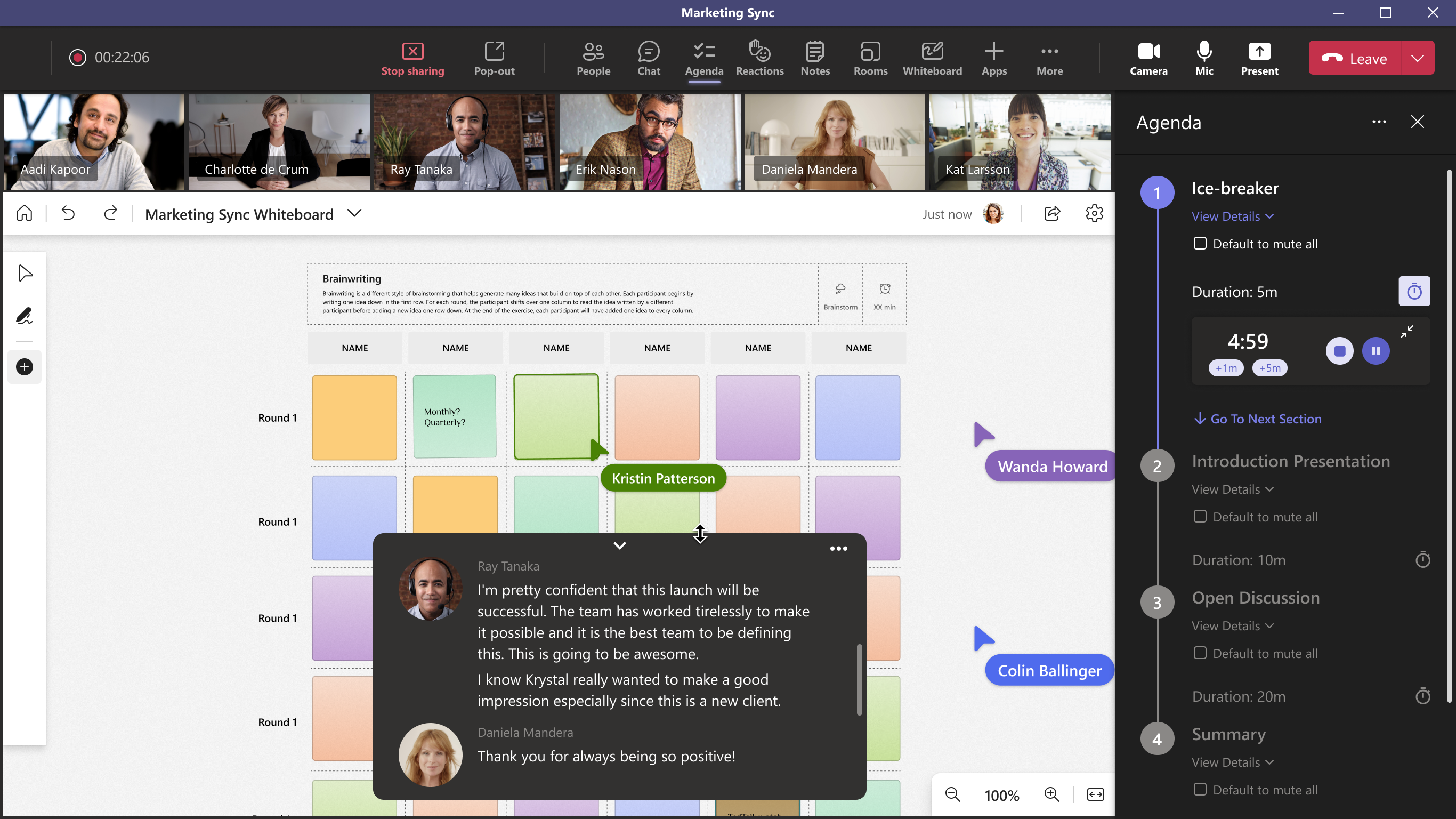Image resolution: width=1456 pixels, height=819 pixels.
Task: Open meeting Notes
Action: coord(814,58)
